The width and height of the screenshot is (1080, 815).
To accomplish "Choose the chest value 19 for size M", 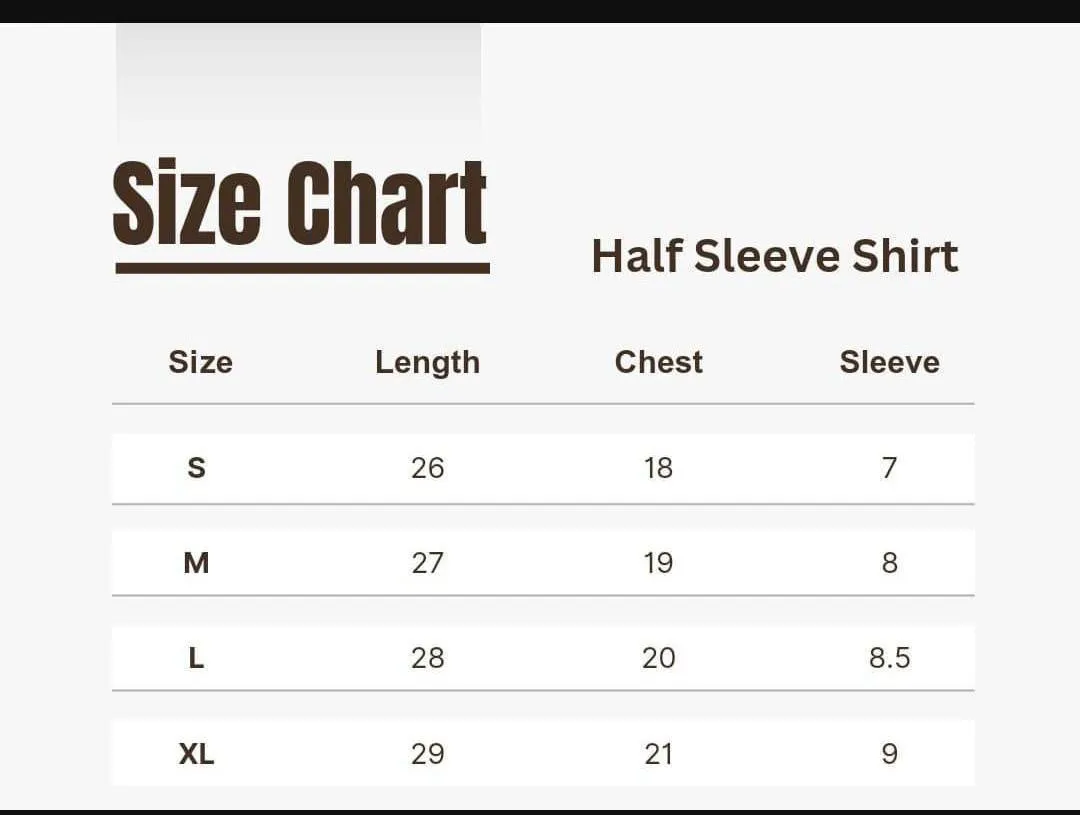I will click(x=658, y=563).
